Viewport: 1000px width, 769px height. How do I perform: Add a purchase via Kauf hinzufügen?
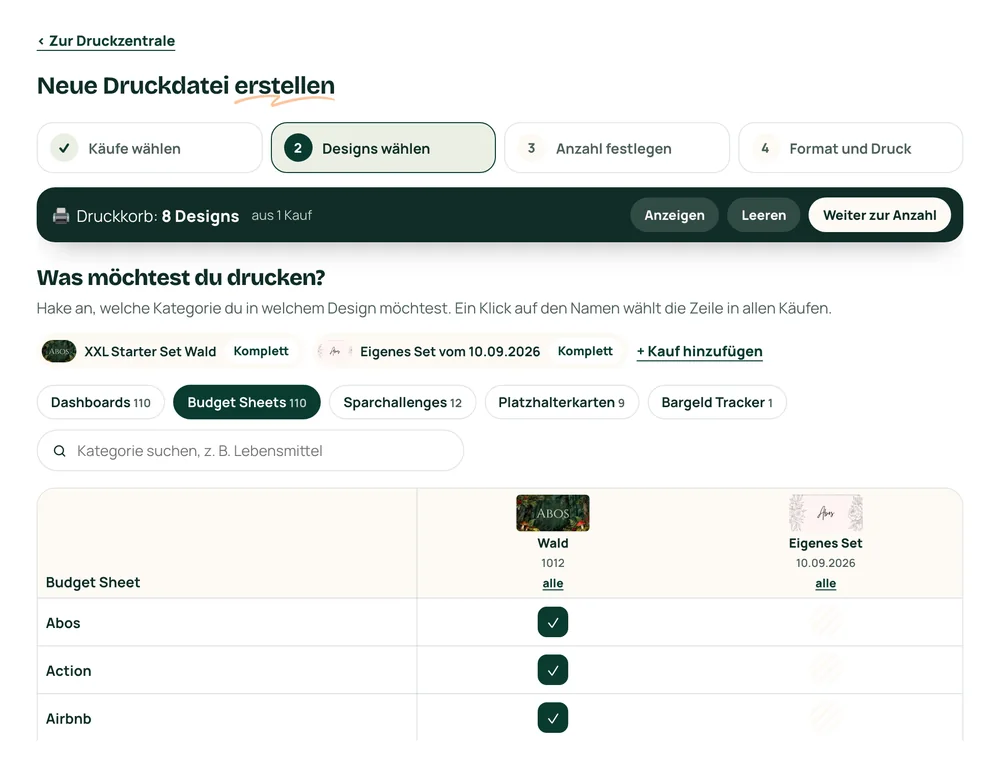coord(700,351)
